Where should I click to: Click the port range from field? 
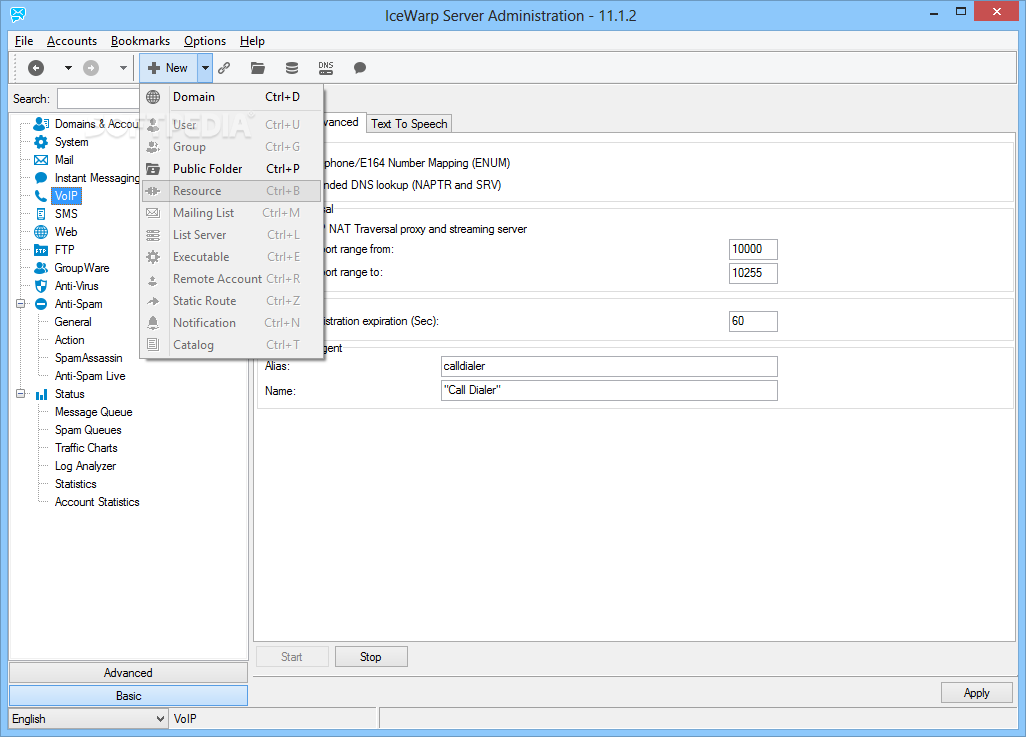(x=753, y=249)
